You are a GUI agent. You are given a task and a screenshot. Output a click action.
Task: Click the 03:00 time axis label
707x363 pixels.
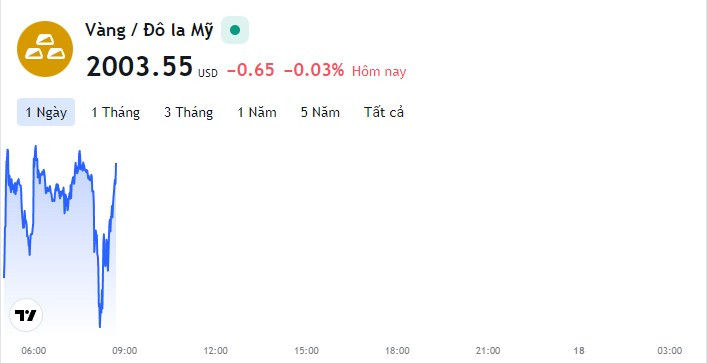[670, 350]
